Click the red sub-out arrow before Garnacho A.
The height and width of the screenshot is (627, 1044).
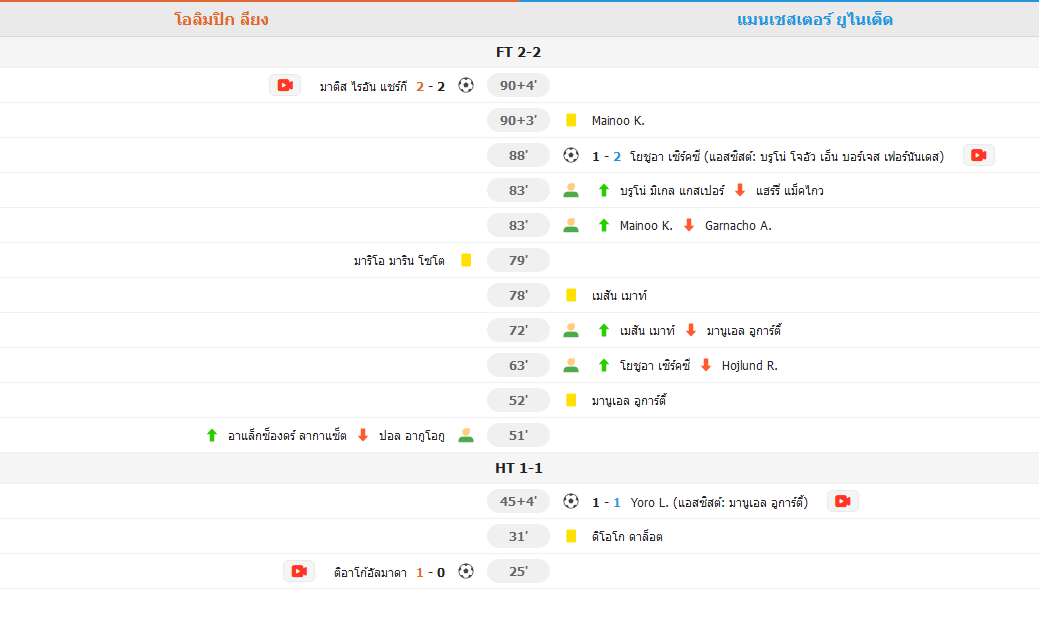(x=688, y=225)
